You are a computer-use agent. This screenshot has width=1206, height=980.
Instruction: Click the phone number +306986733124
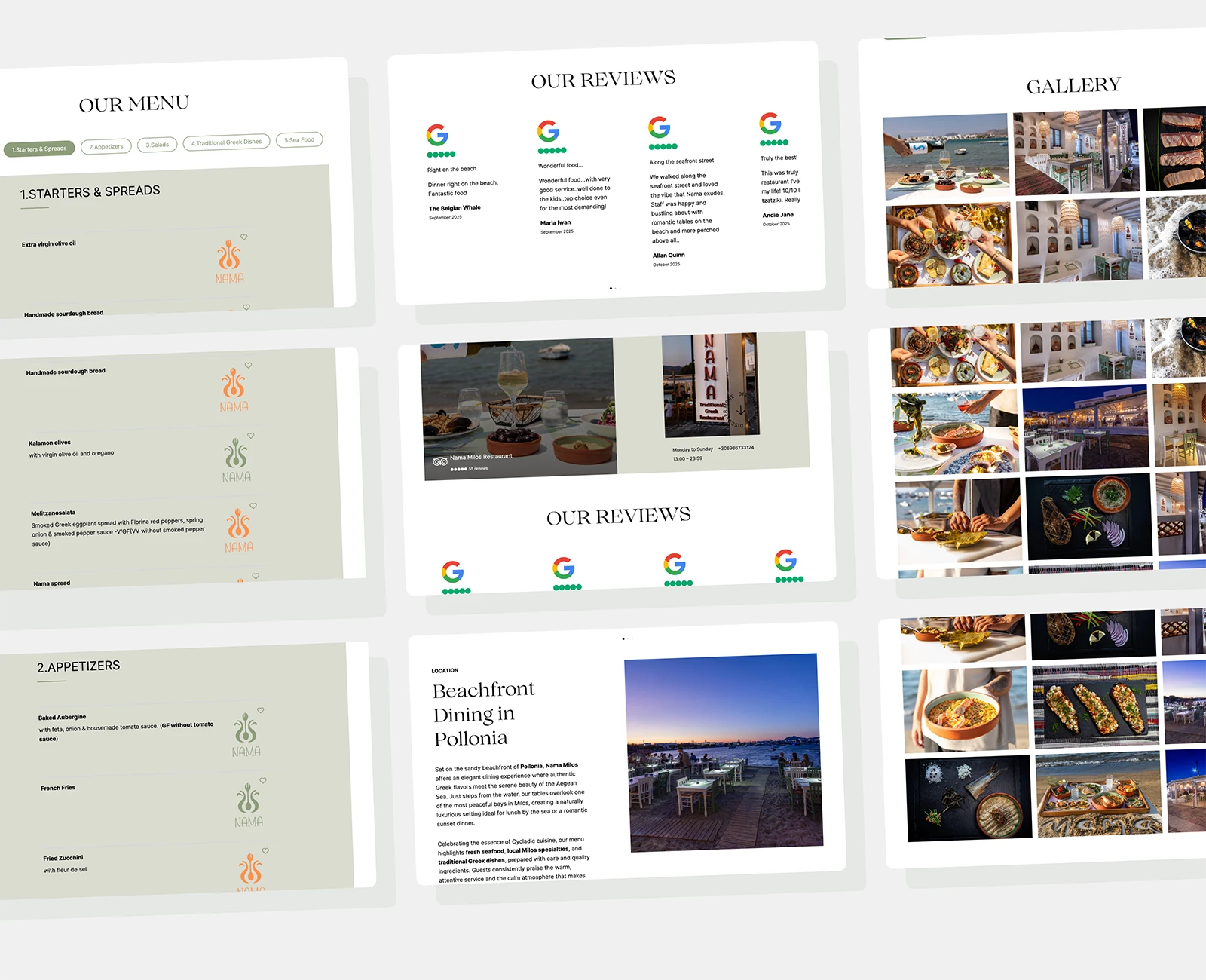tap(736, 448)
